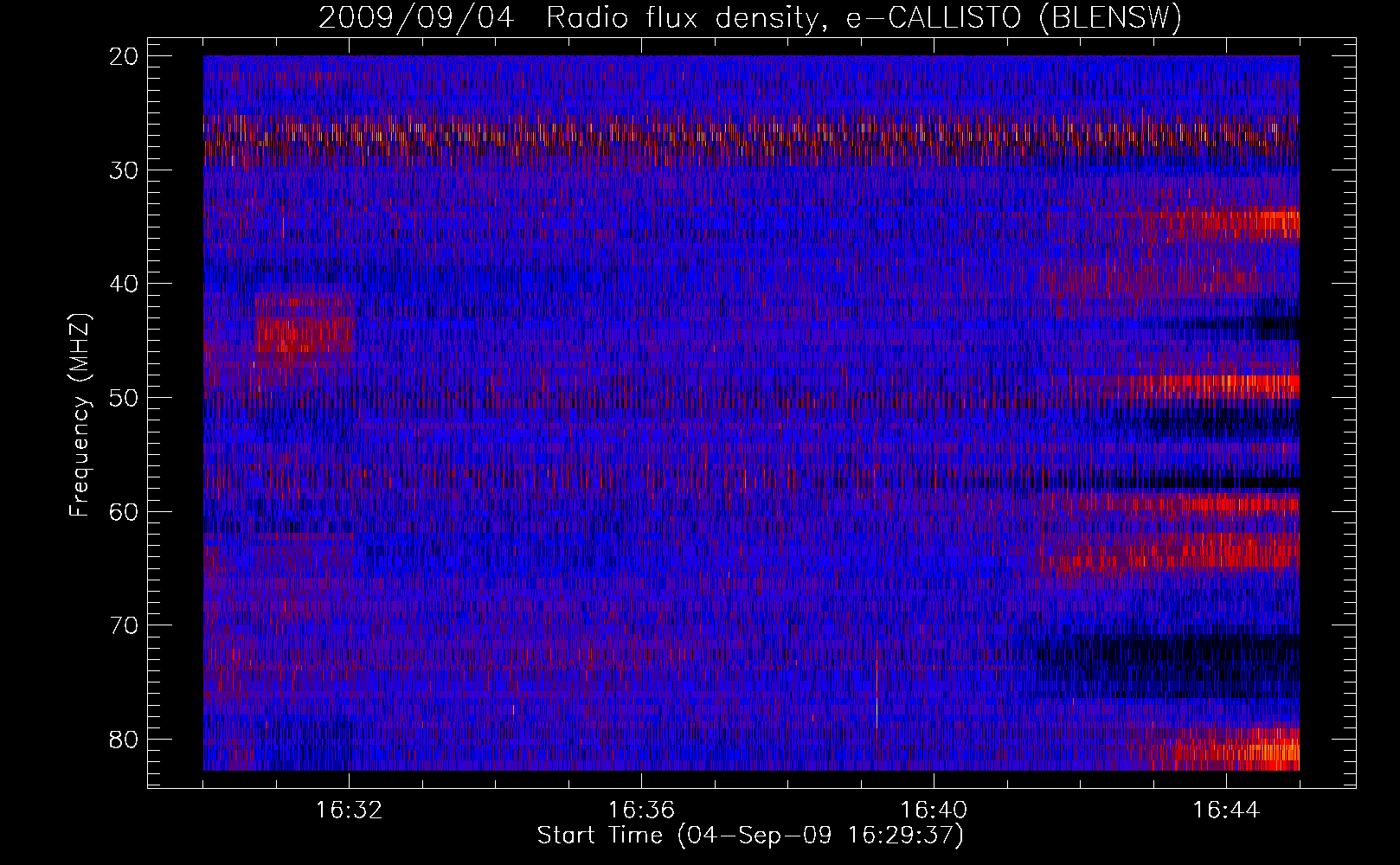Click the 50 MHz frequency tick label

coord(125,398)
